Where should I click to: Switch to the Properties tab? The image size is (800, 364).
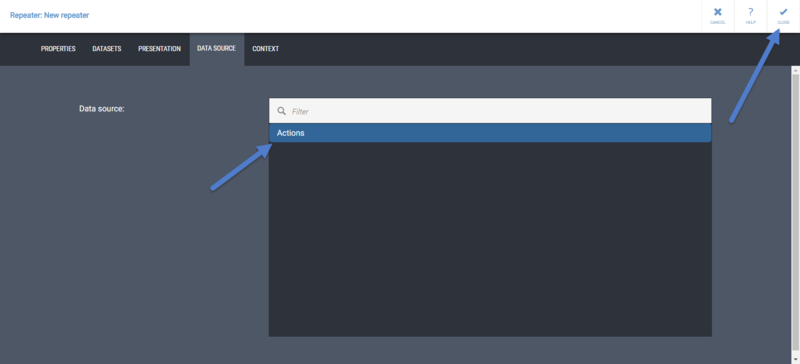click(58, 49)
